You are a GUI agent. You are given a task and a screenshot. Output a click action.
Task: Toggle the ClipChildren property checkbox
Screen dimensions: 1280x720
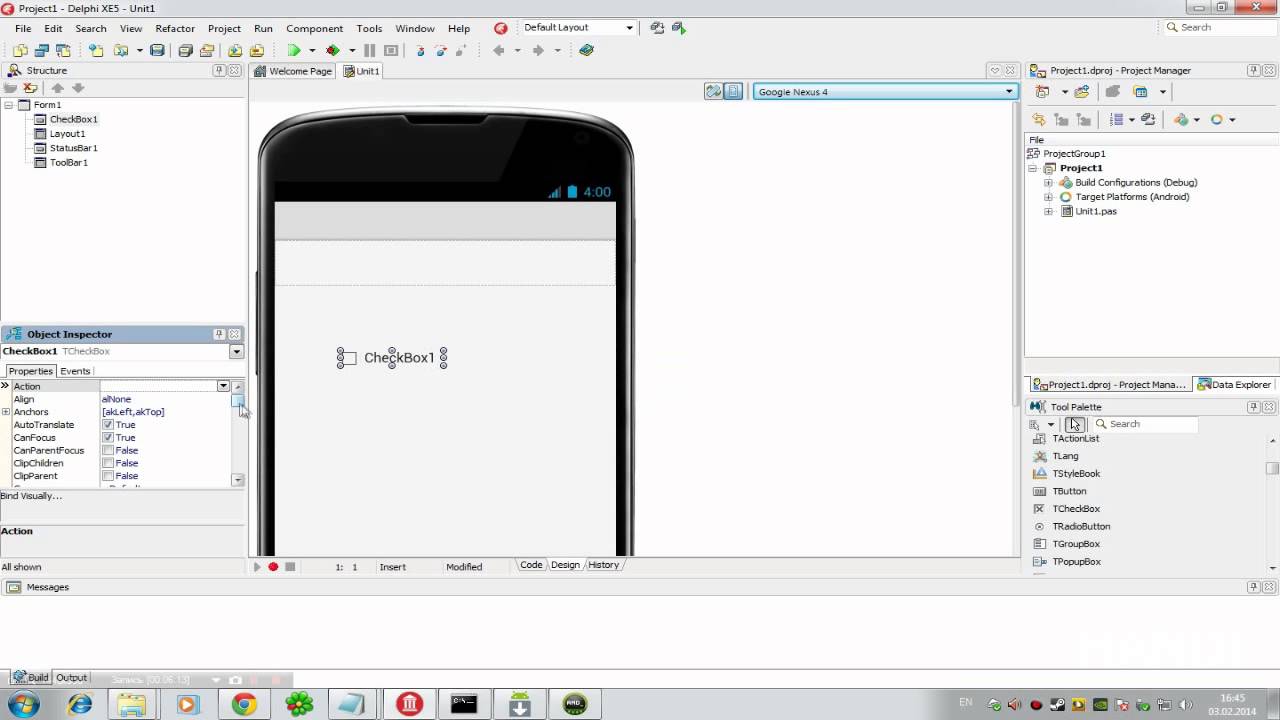(x=108, y=464)
